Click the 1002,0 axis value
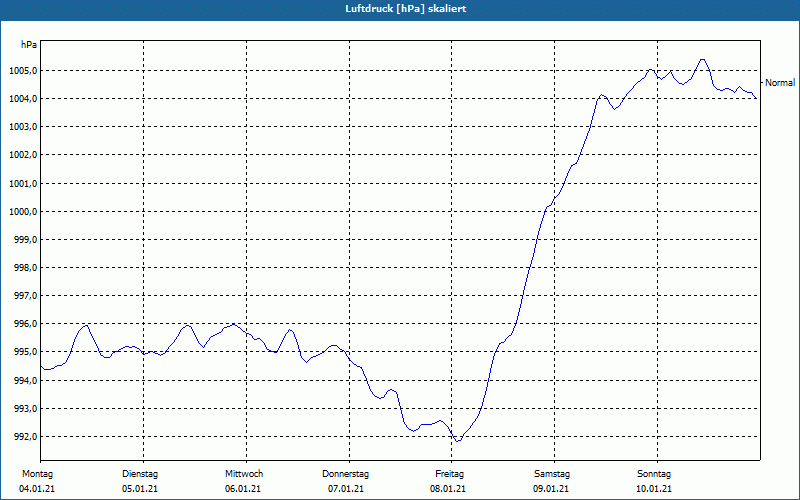This screenshot has height=500, width=800. pos(23,155)
